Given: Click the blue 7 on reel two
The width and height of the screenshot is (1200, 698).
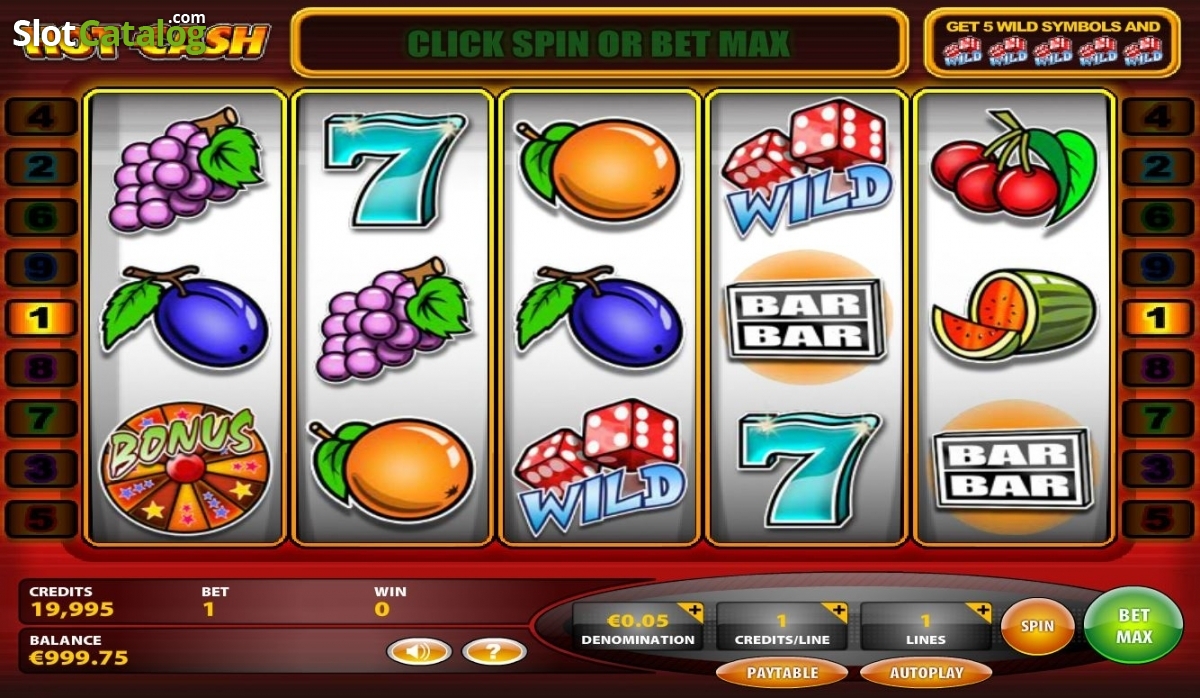Looking at the screenshot, I should pos(393,166).
